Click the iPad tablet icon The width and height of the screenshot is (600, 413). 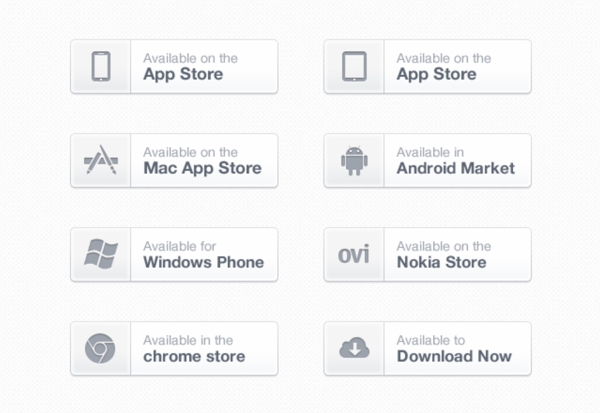[x=354, y=66]
